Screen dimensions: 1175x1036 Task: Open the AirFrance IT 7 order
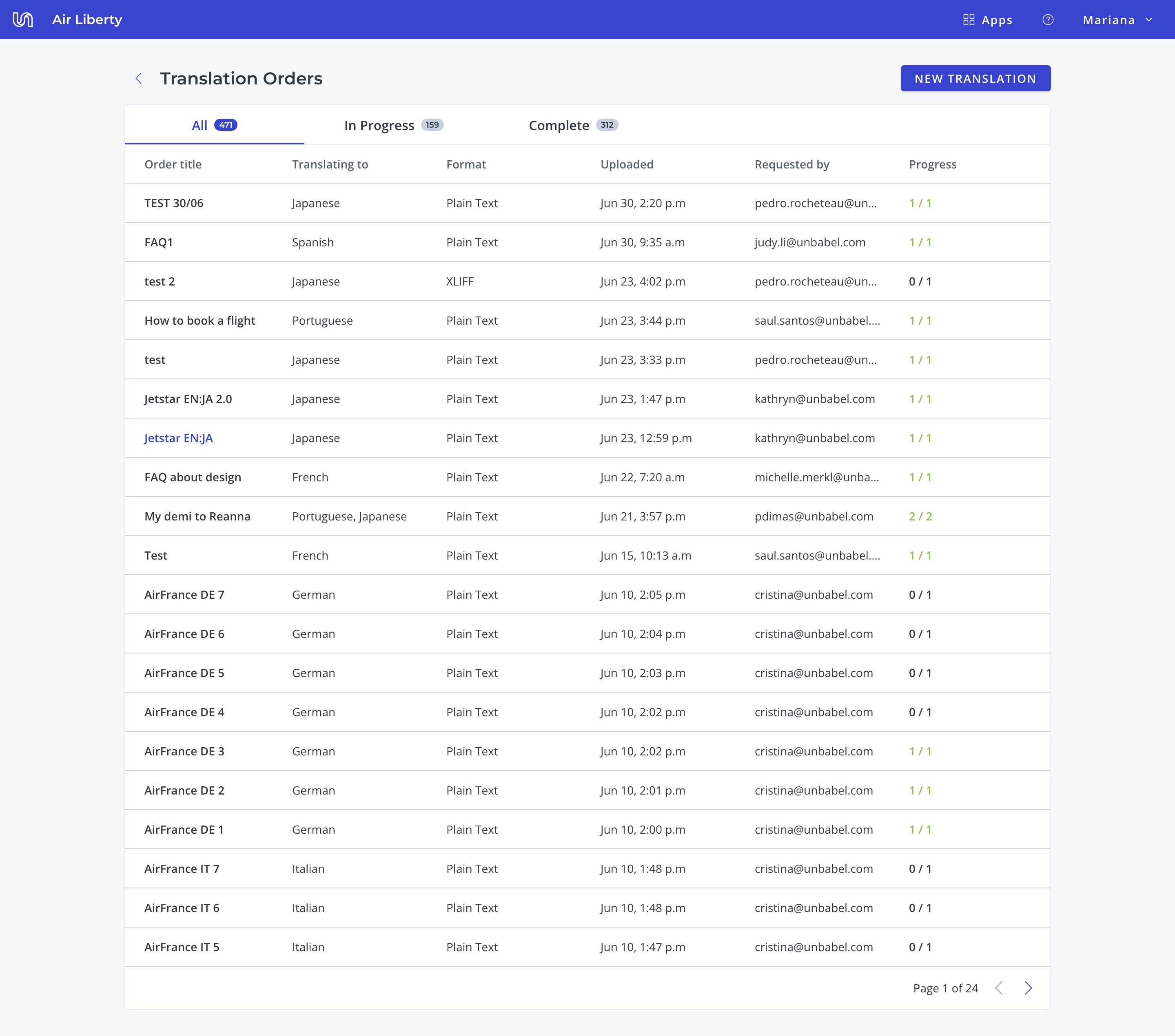(182, 868)
